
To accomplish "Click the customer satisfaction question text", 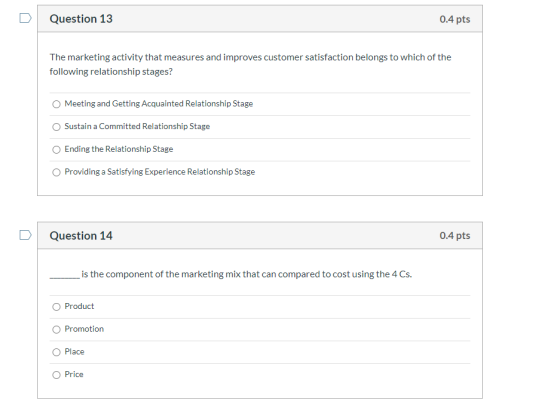I will [x=250, y=64].
